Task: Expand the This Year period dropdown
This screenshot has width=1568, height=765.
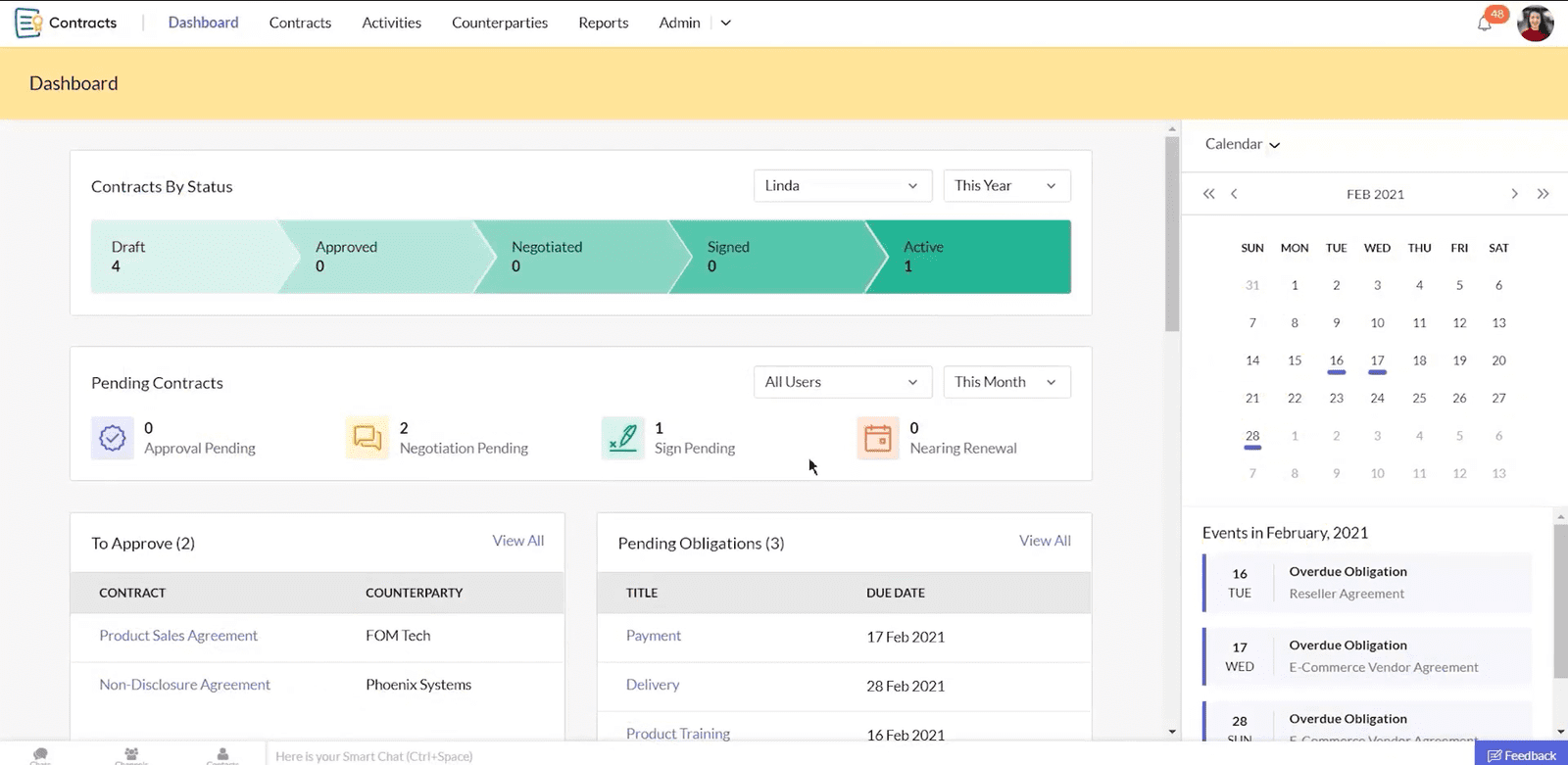Action: [1005, 186]
